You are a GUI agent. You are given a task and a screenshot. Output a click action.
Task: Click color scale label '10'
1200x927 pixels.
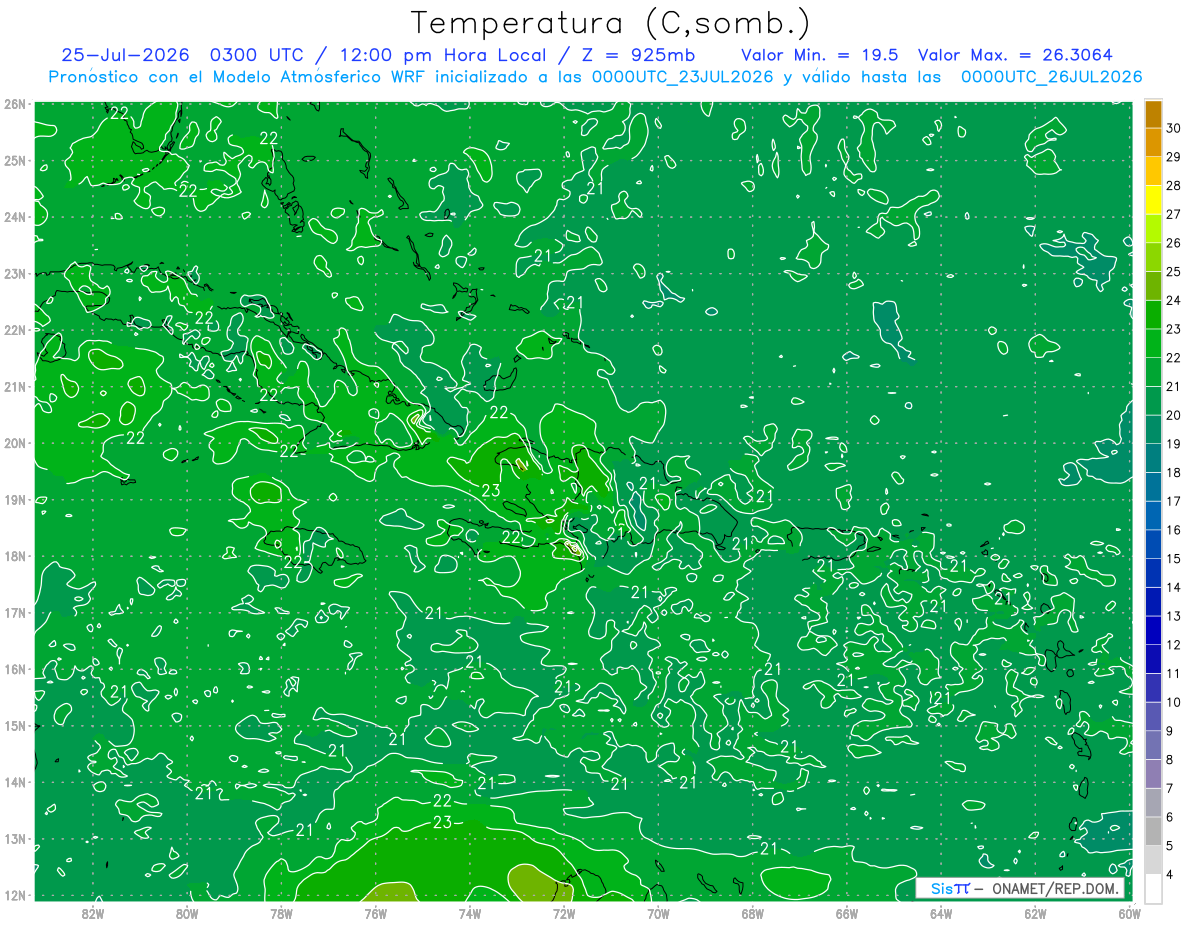pyautogui.click(x=1173, y=702)
